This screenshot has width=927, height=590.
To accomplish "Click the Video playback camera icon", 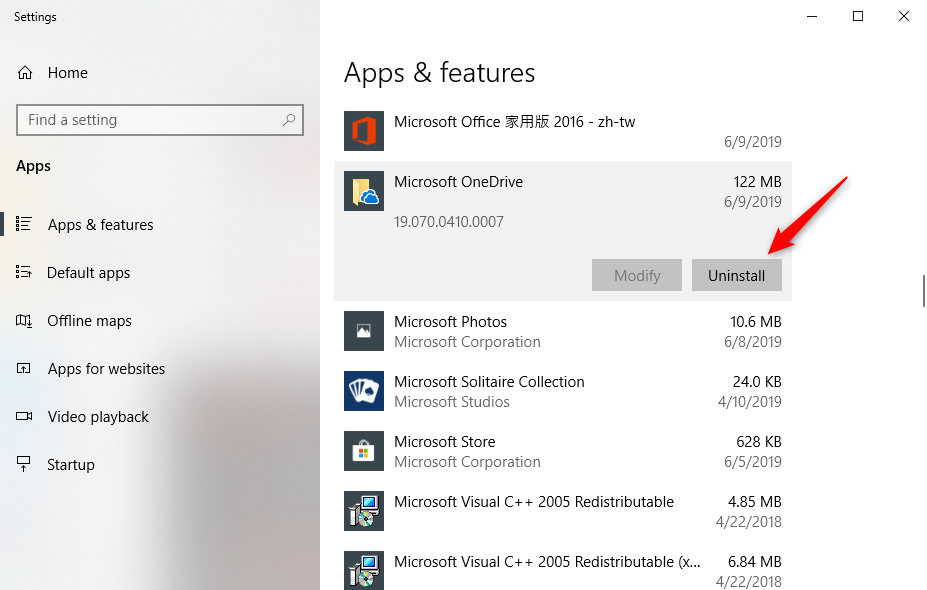I will [24, 416].
